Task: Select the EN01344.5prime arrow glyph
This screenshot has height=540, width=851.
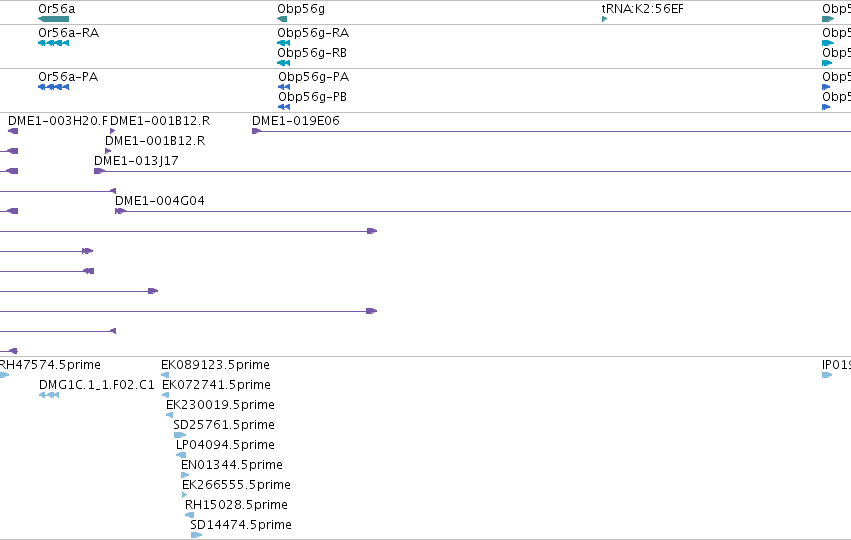Action: [185, 475]
